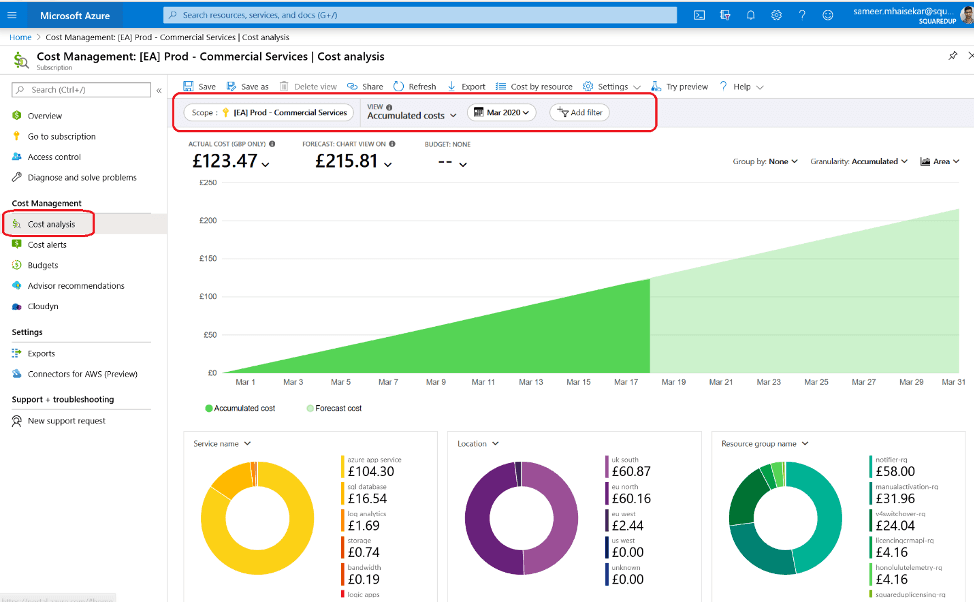Click the uk south £60.87 entry
Viewport: 974px width, 602px height.
pyautogui.click(x=628, y=467)
